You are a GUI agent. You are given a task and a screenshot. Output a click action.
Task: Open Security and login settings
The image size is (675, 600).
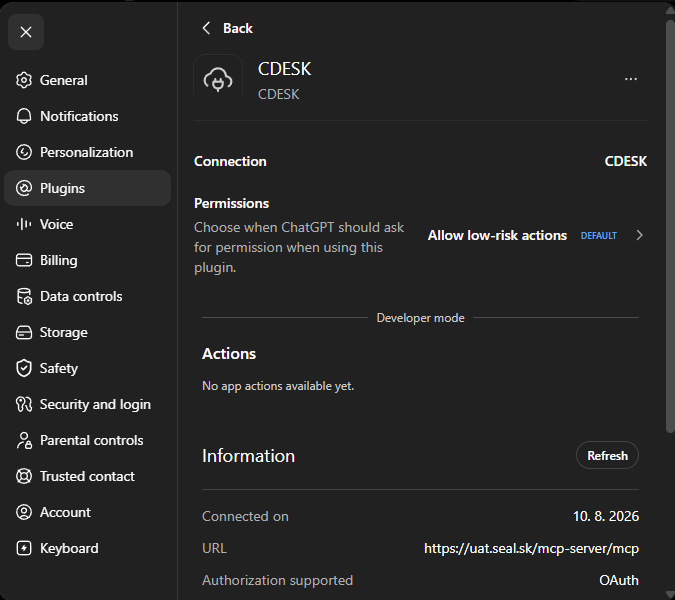coord(87,404)
